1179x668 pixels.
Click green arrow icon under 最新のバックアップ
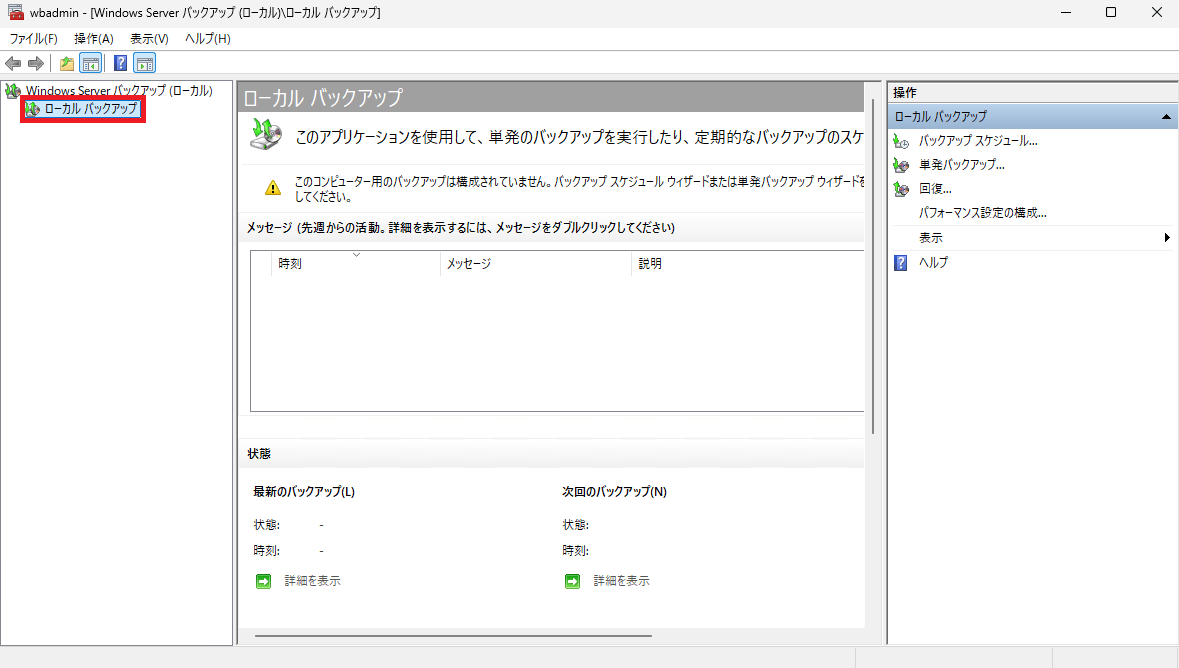[x=263, y=581]
